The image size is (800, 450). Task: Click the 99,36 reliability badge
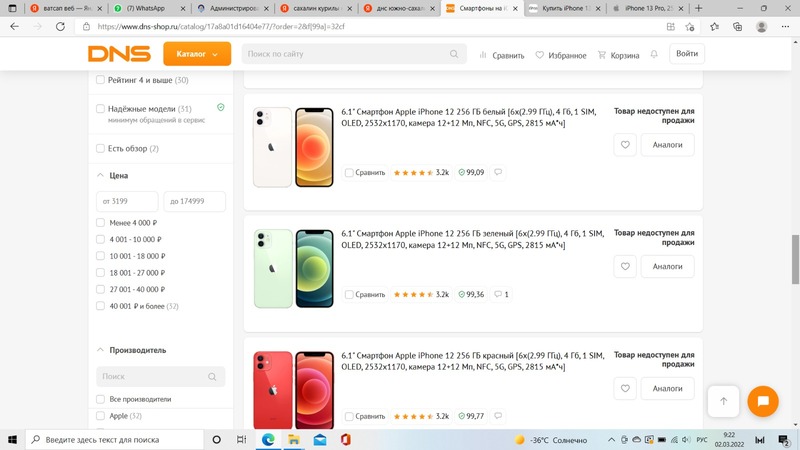point(471,294)
